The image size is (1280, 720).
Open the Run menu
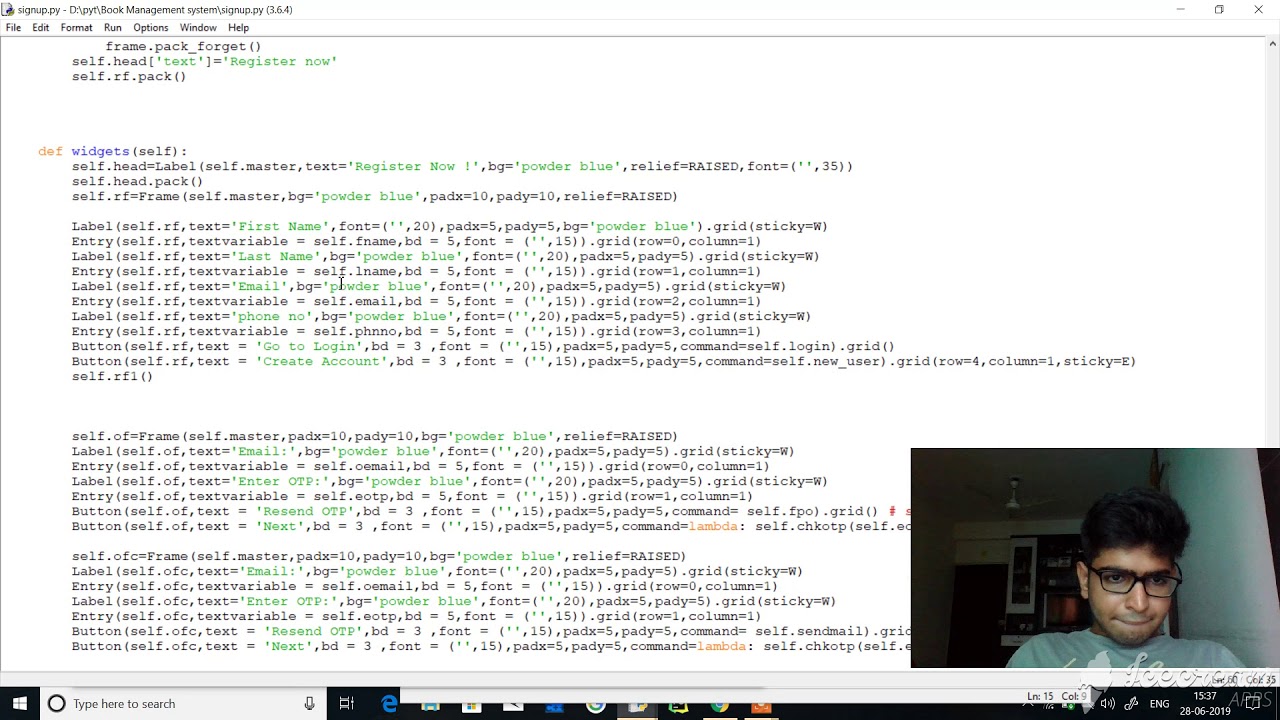coord(112,27)
